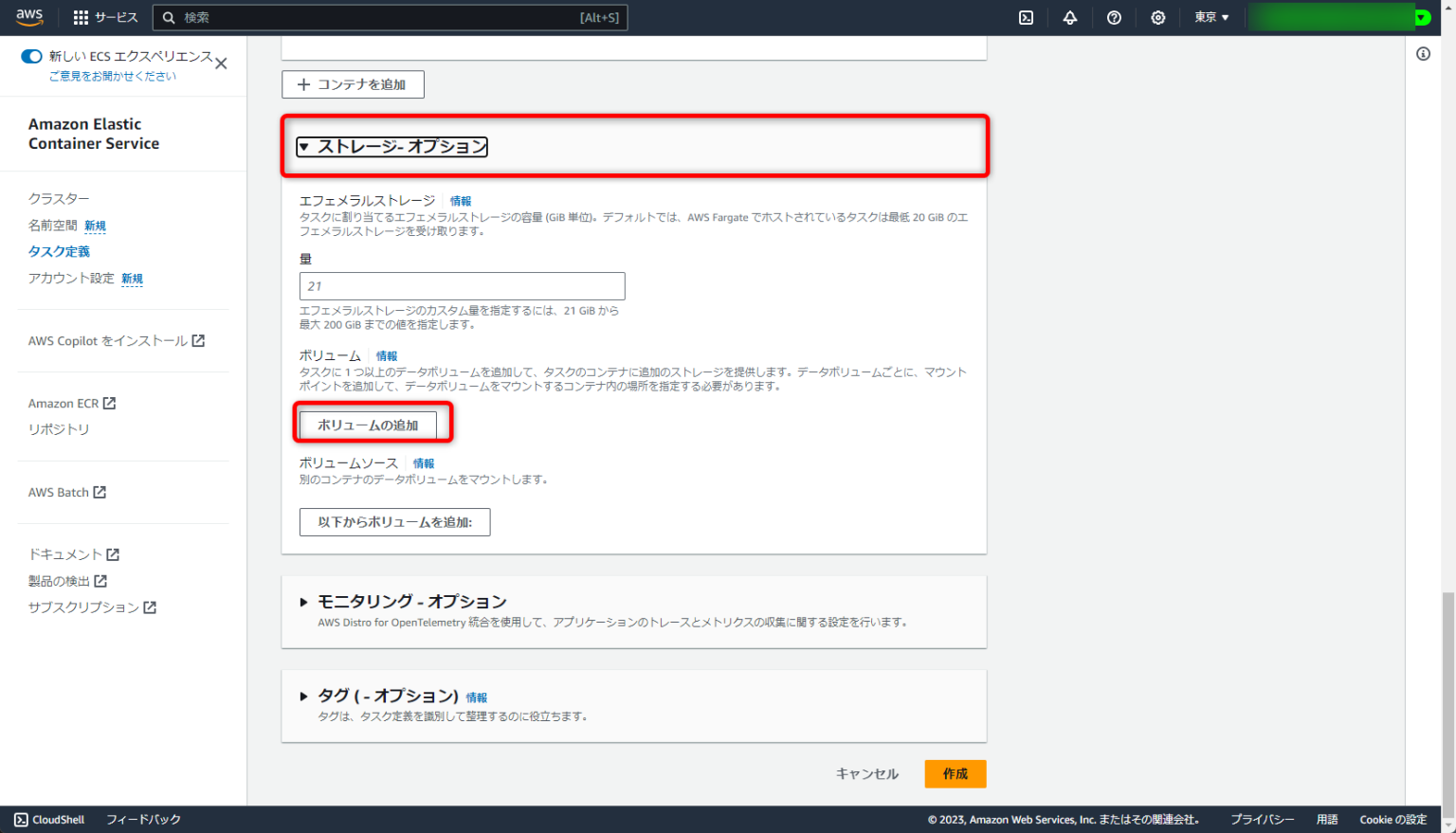Launch CloudShell from the bottom status bar
The image size is (1456, 833).
tap(46, 819)
